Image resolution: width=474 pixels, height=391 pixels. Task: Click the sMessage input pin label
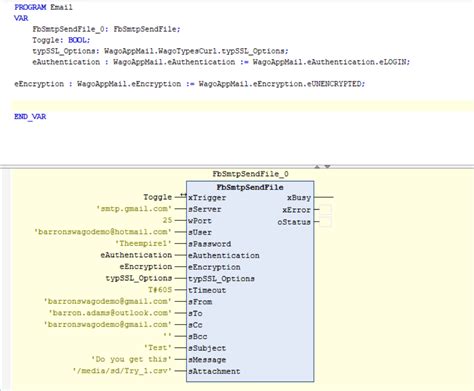(x=207, y=360)
